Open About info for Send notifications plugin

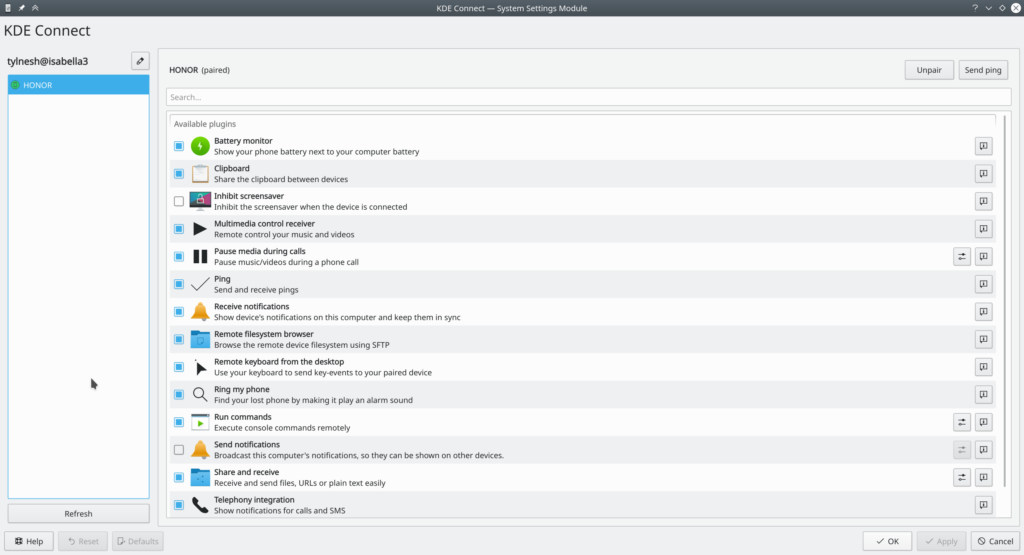[x=983, y=450]
